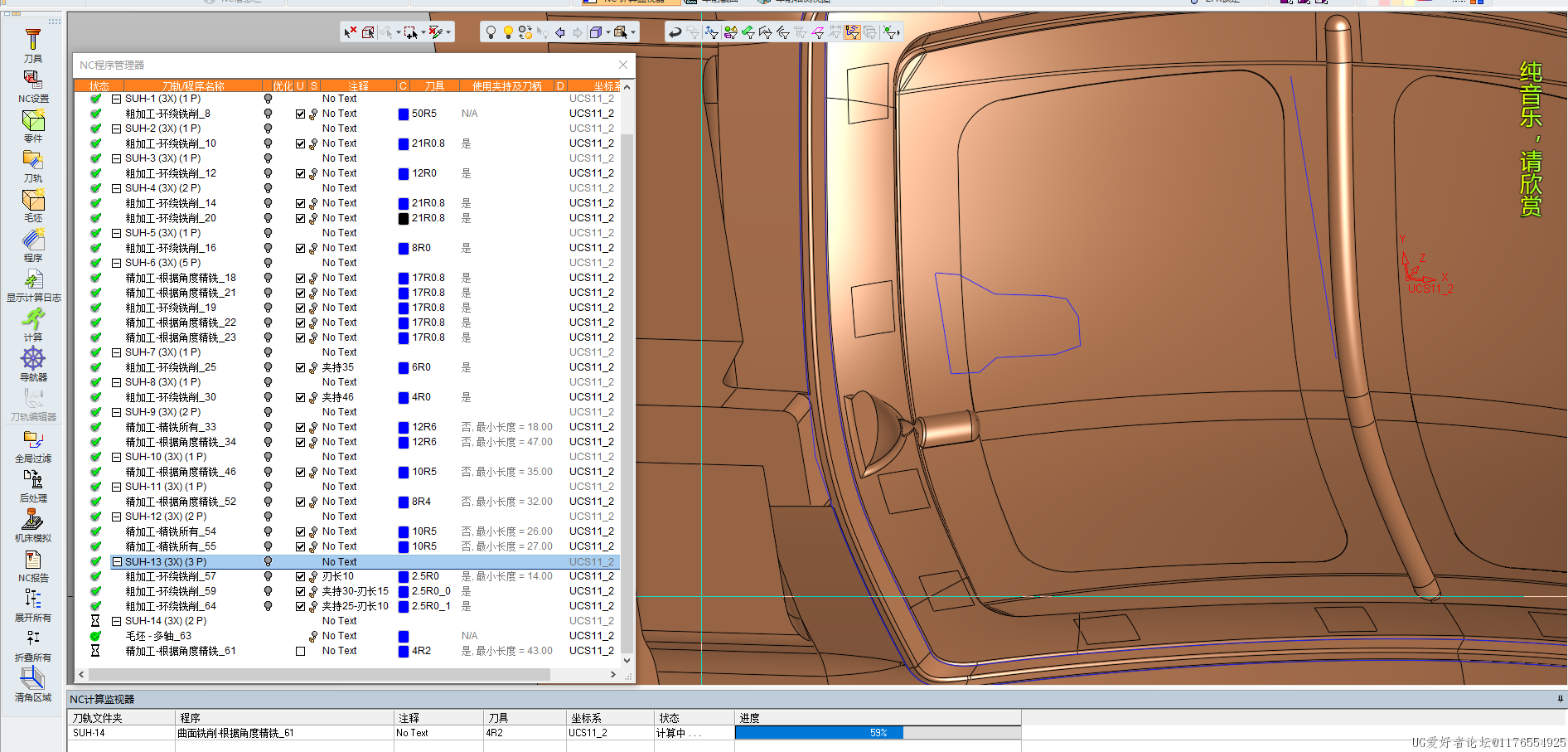Collapse the SUH-1 (3X) folder
Screen dimensions: 1568x752
point(117,99)
